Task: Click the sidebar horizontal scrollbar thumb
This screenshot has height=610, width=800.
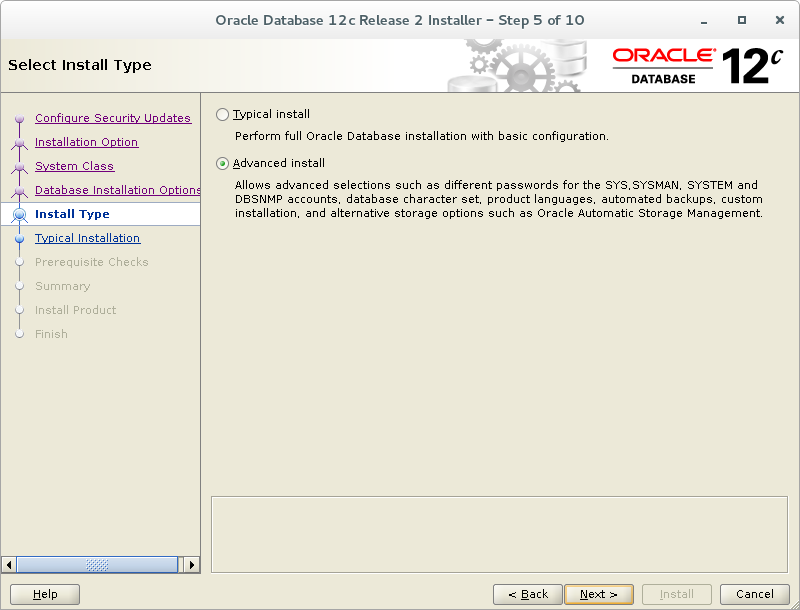Action: coord(97,565)
